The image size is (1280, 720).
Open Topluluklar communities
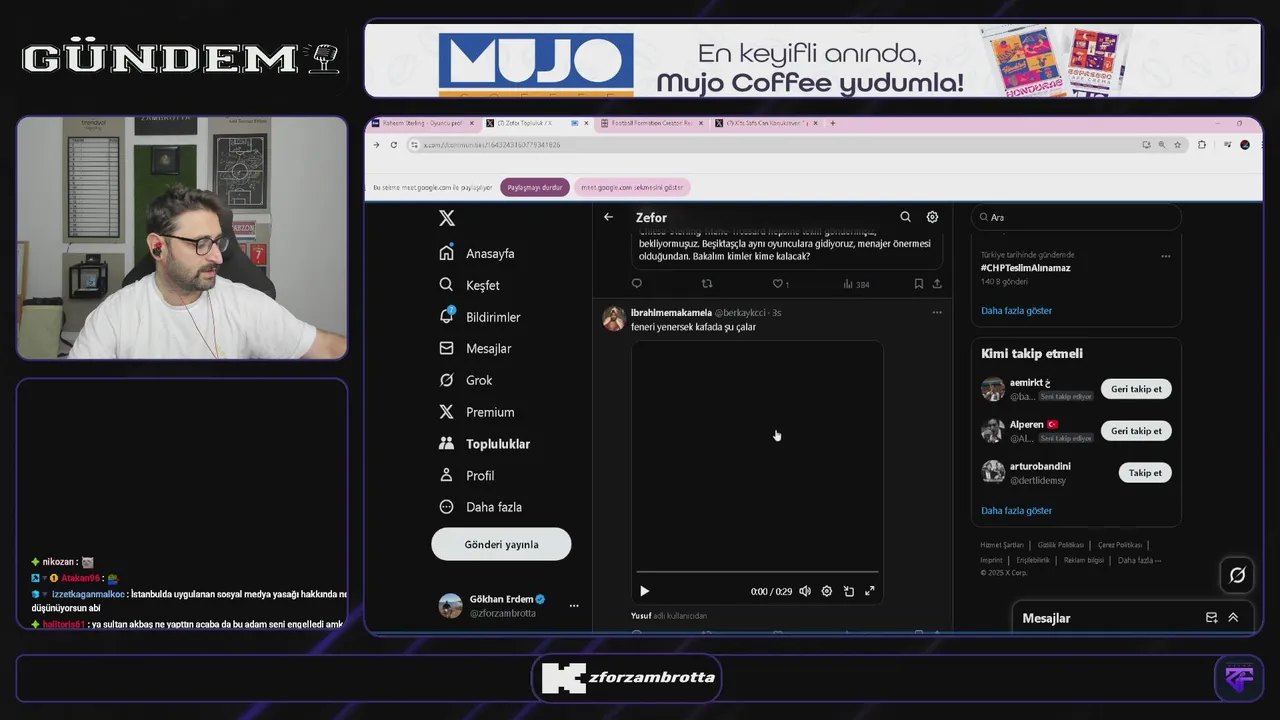pyautogui.click(x=484, y=444)
